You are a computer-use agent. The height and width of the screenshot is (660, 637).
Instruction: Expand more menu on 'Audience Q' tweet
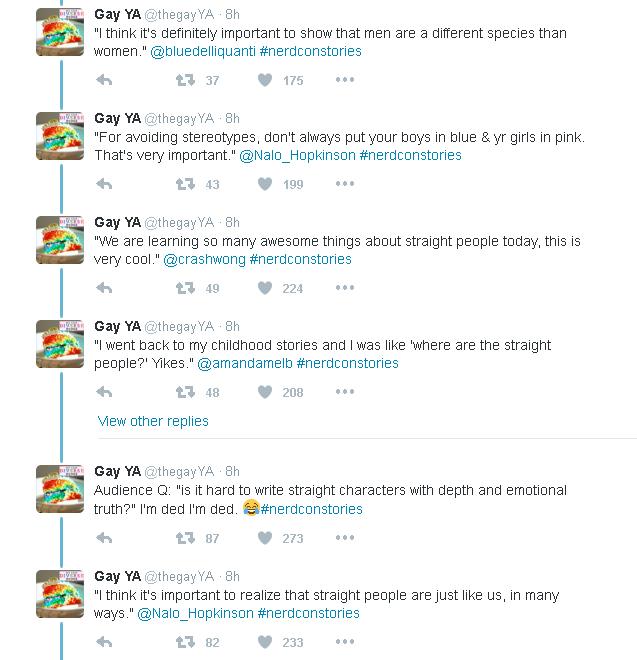tap(345, 538)
